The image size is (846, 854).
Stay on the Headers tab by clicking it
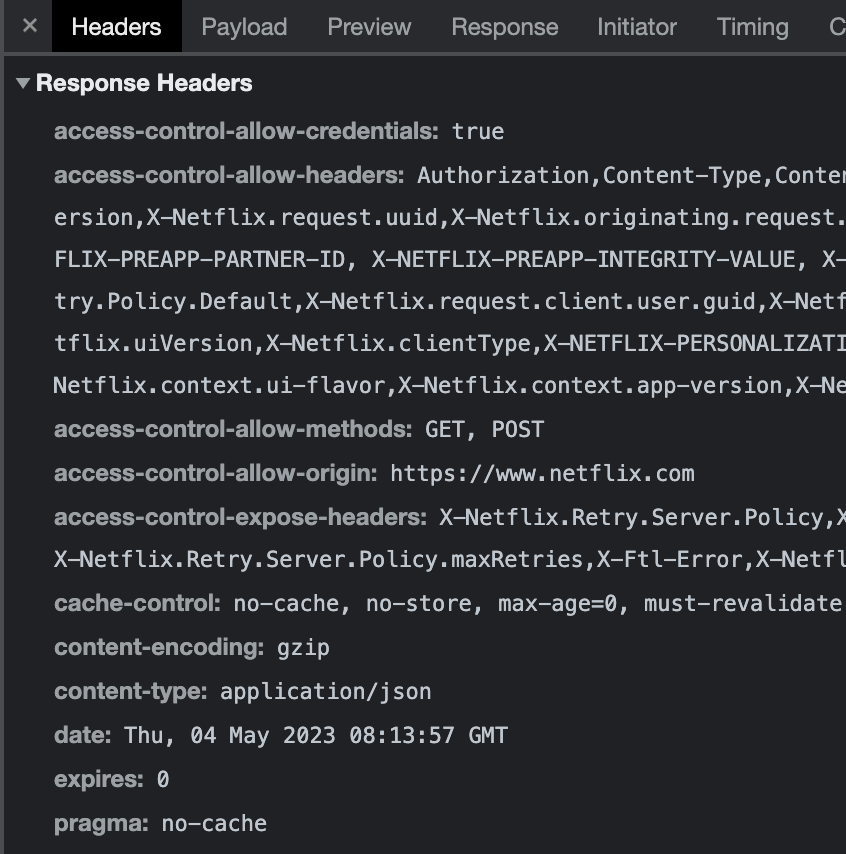pos(116,27)
